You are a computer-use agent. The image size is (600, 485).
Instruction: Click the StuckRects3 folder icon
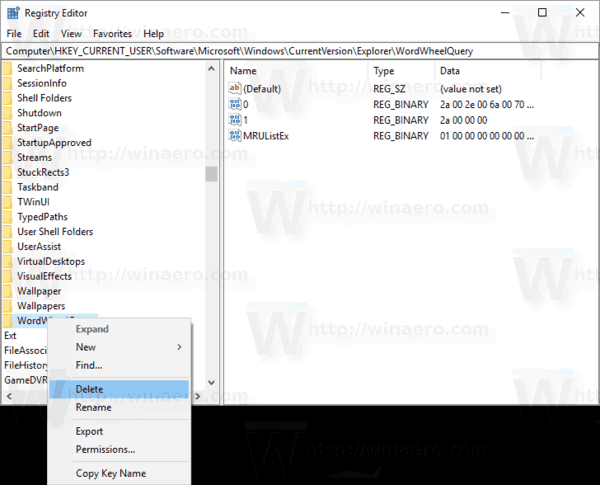tap(8, 173)
